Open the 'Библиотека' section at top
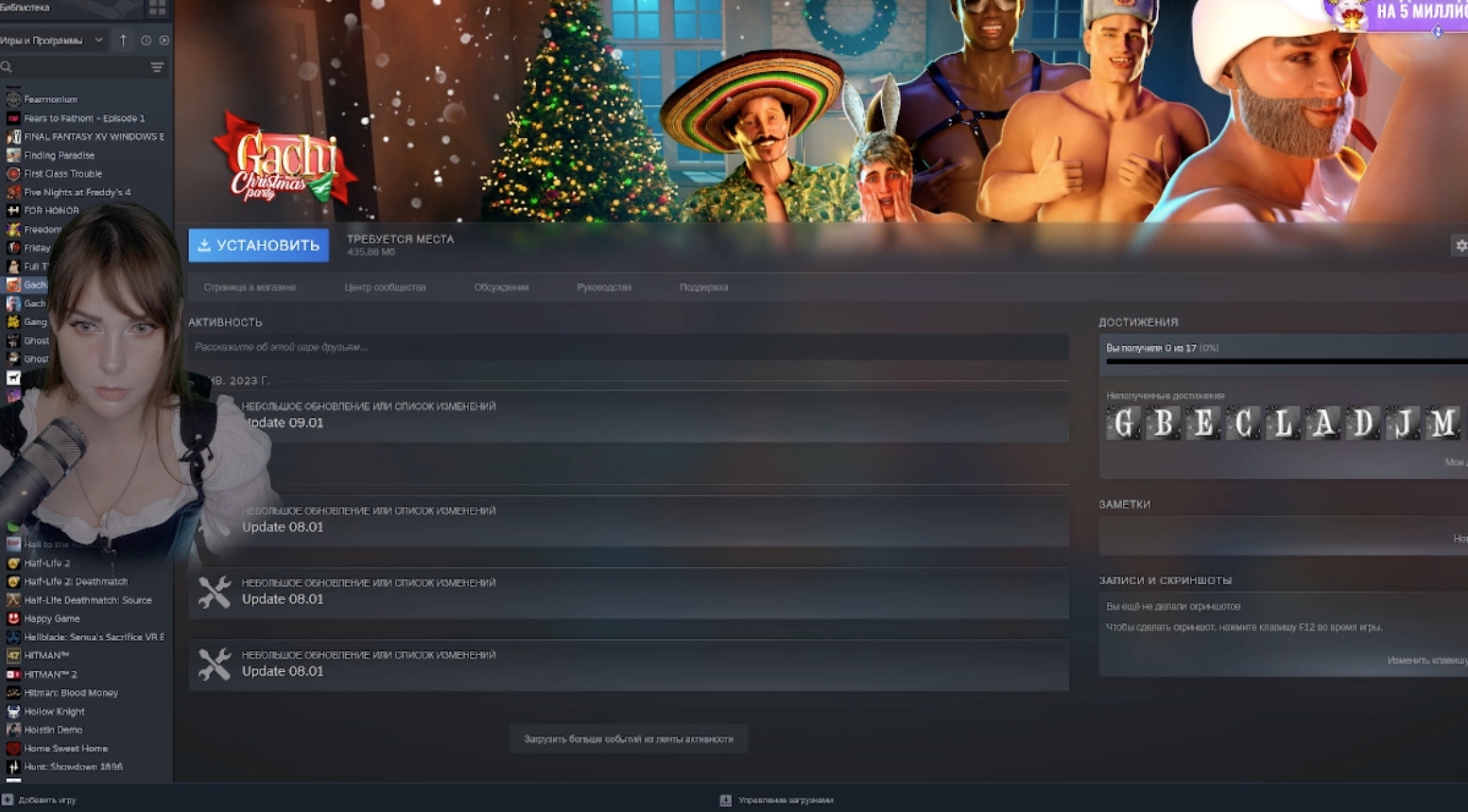This screenshot has width=1468, height=812. click(26, 8)
